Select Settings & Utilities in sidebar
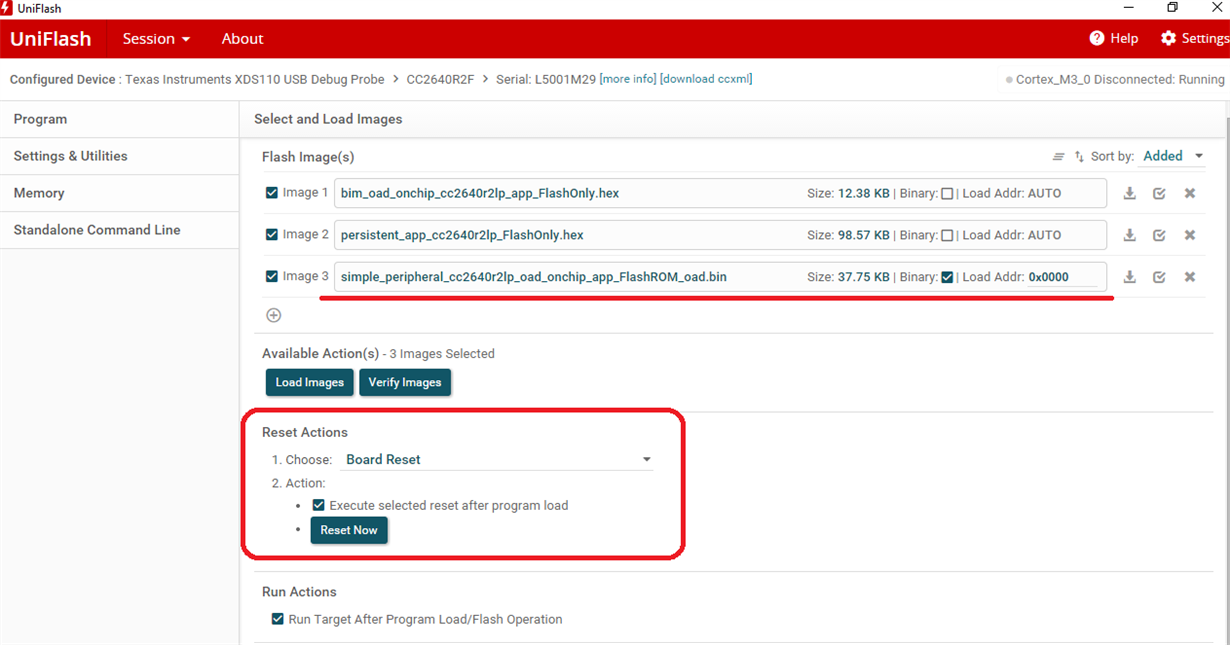The height and width of the screenshot is (645, 1230). (120, 156)
